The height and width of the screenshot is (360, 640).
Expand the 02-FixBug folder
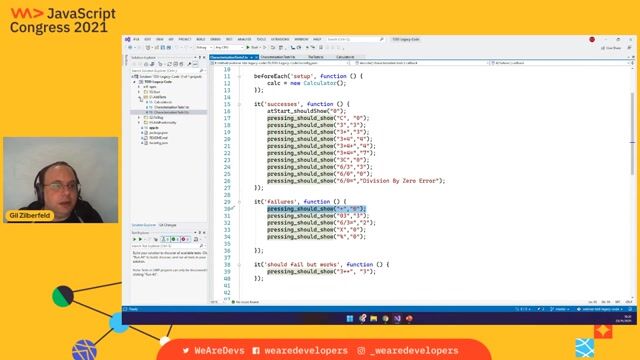coord(139,118)
